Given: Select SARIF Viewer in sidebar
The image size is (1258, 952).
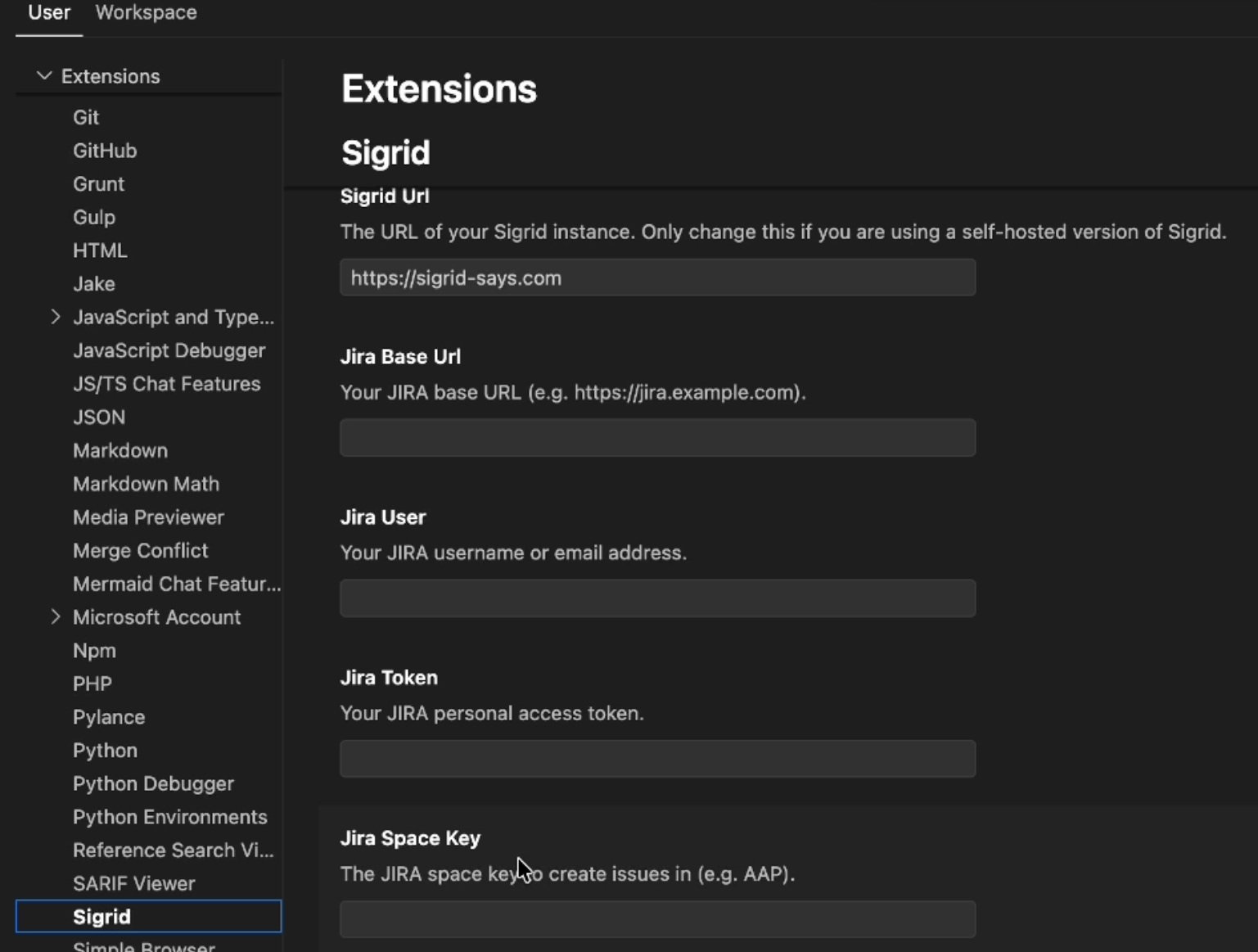Looking at the screenshot, I should click(134, 883).
